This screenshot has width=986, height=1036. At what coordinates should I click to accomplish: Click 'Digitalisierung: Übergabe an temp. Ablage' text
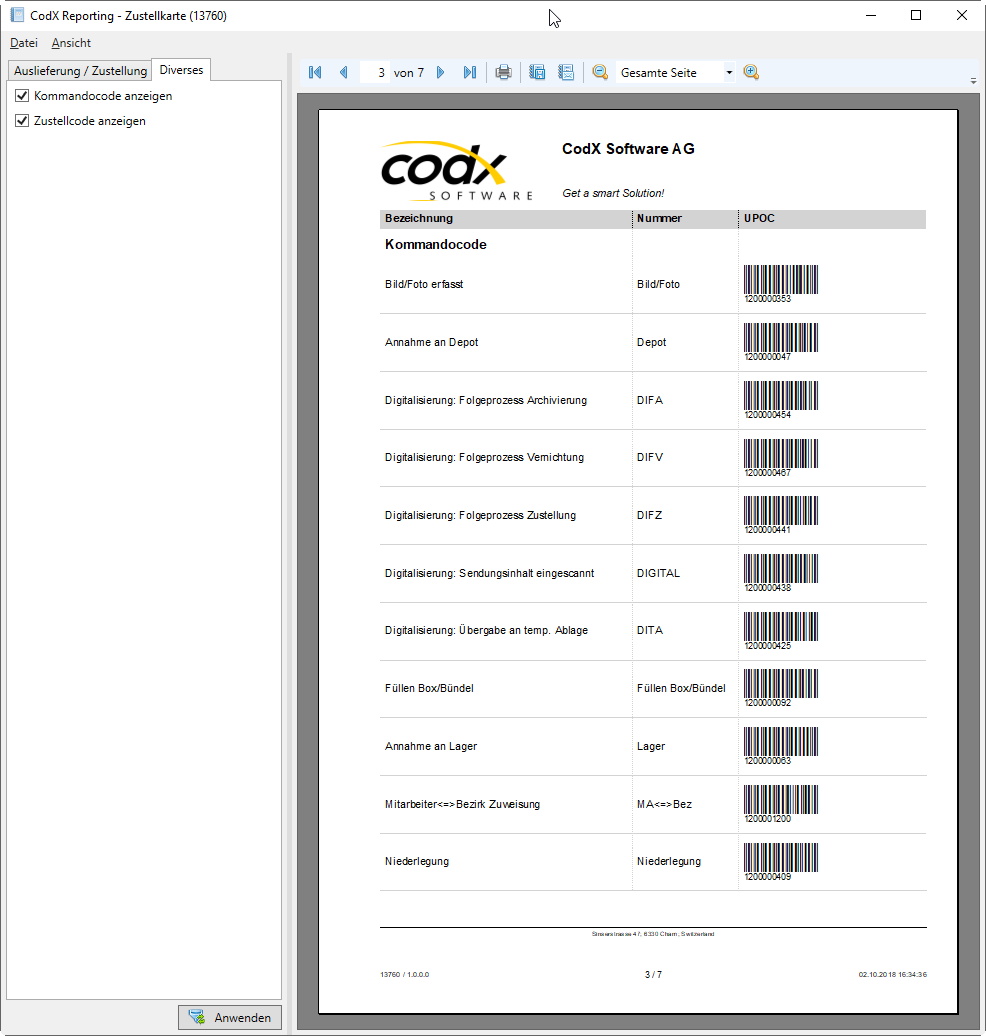point(486,630)
